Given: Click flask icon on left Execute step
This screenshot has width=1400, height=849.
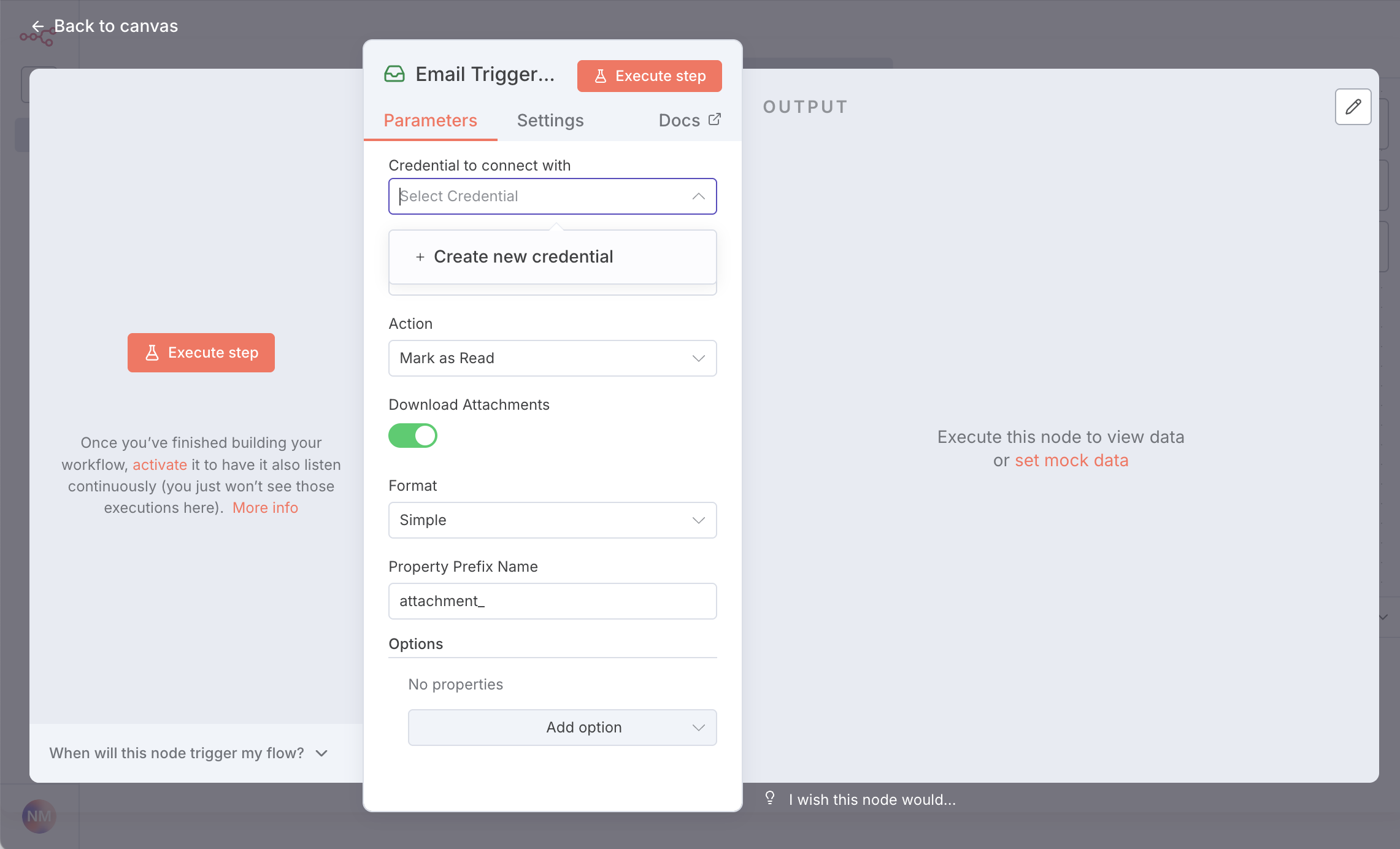Looking at the screenshot, I should 152,353.
